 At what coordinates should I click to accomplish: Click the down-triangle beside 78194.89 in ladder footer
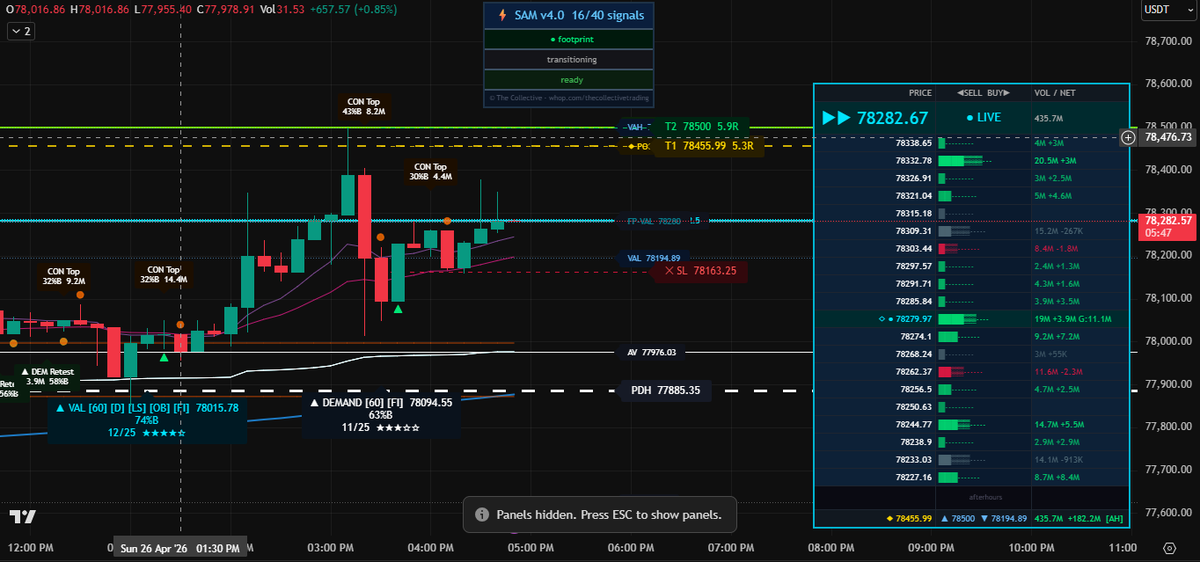[x=987, y=518]
